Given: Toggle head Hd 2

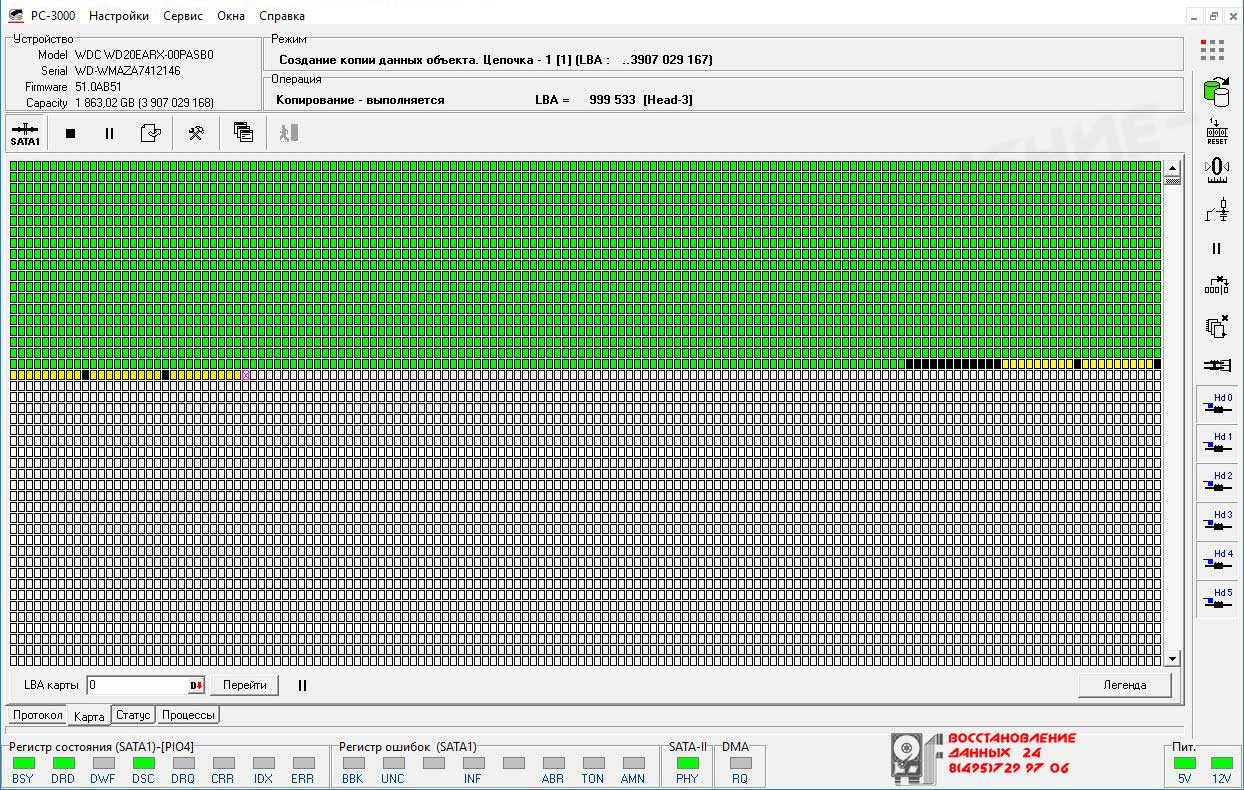Looking at the screenshot, I should coord(1217,483).
